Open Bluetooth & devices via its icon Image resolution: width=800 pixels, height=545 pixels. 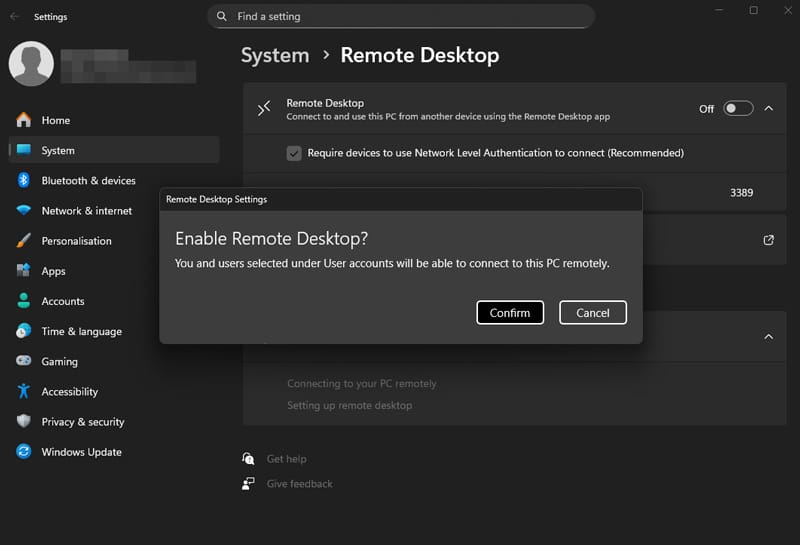coord(23,180)
